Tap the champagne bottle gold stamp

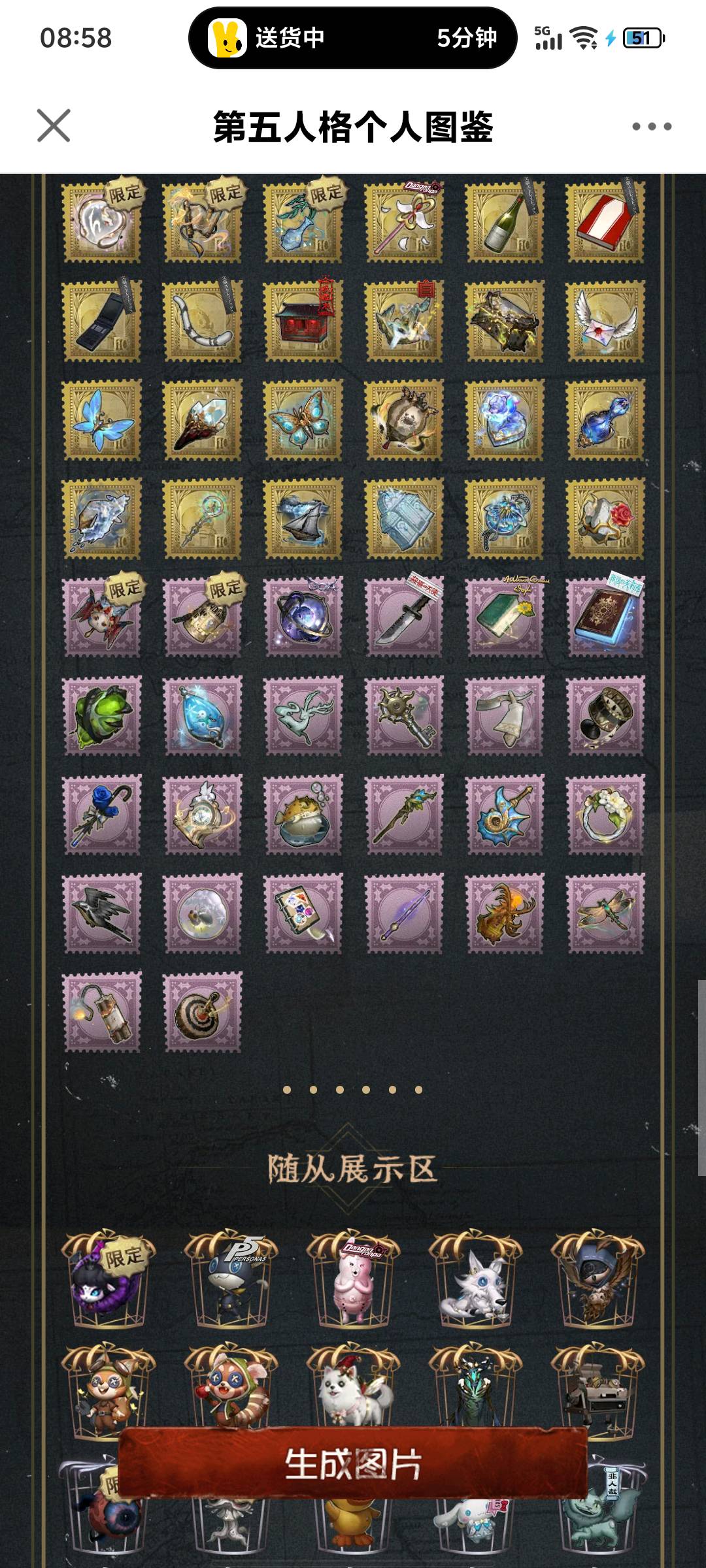[504, 223]
